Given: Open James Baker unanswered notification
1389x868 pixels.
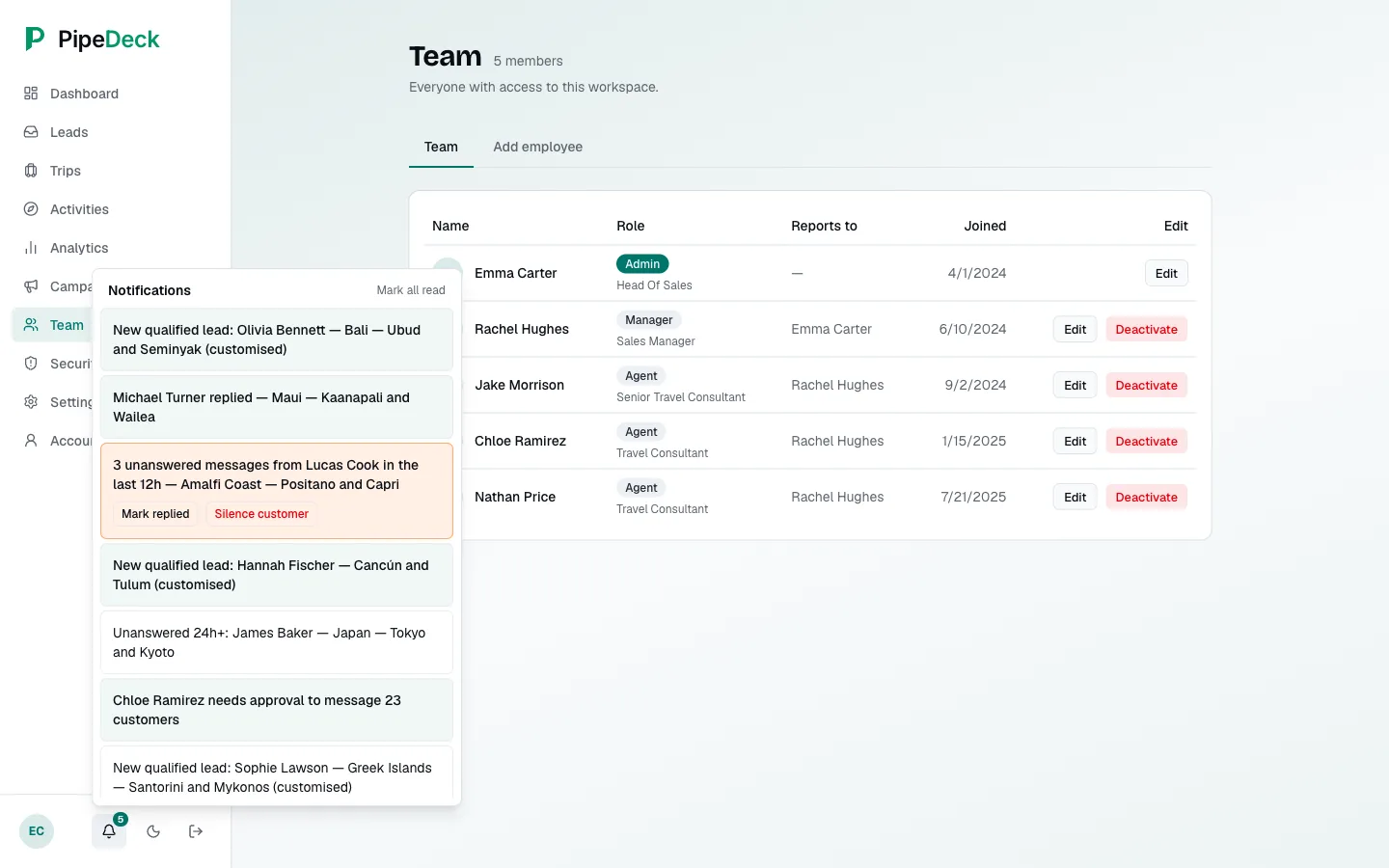Looking at the screenshot, I should tap(277, 642).
